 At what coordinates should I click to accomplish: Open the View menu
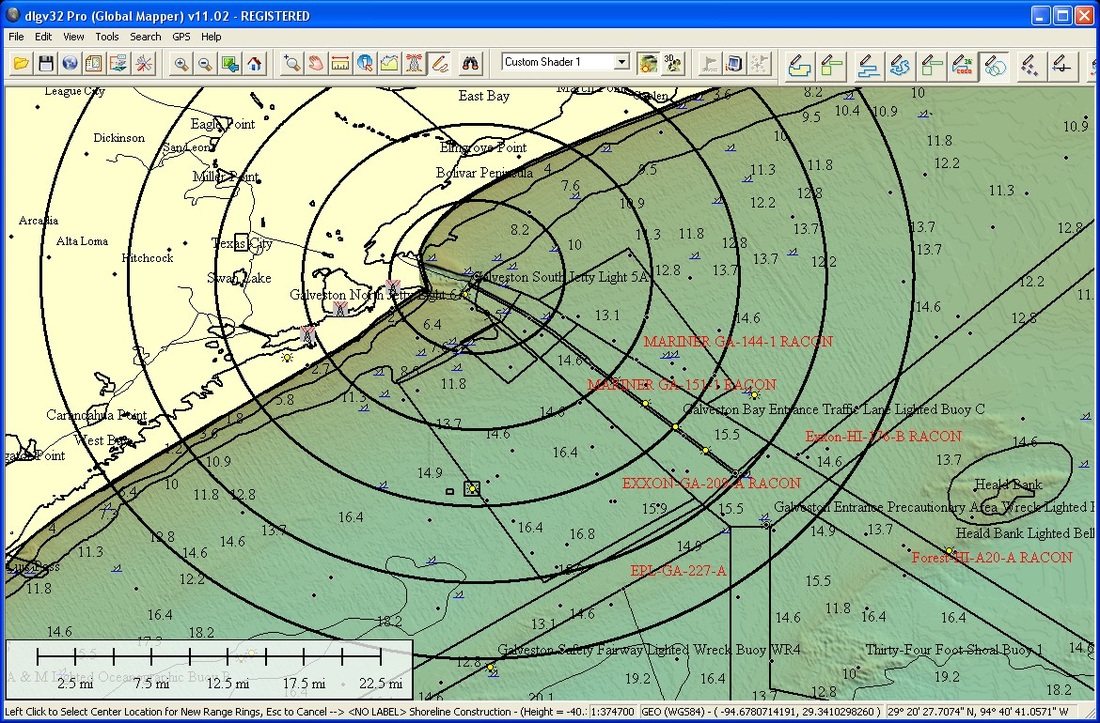[x=74, y=36]
